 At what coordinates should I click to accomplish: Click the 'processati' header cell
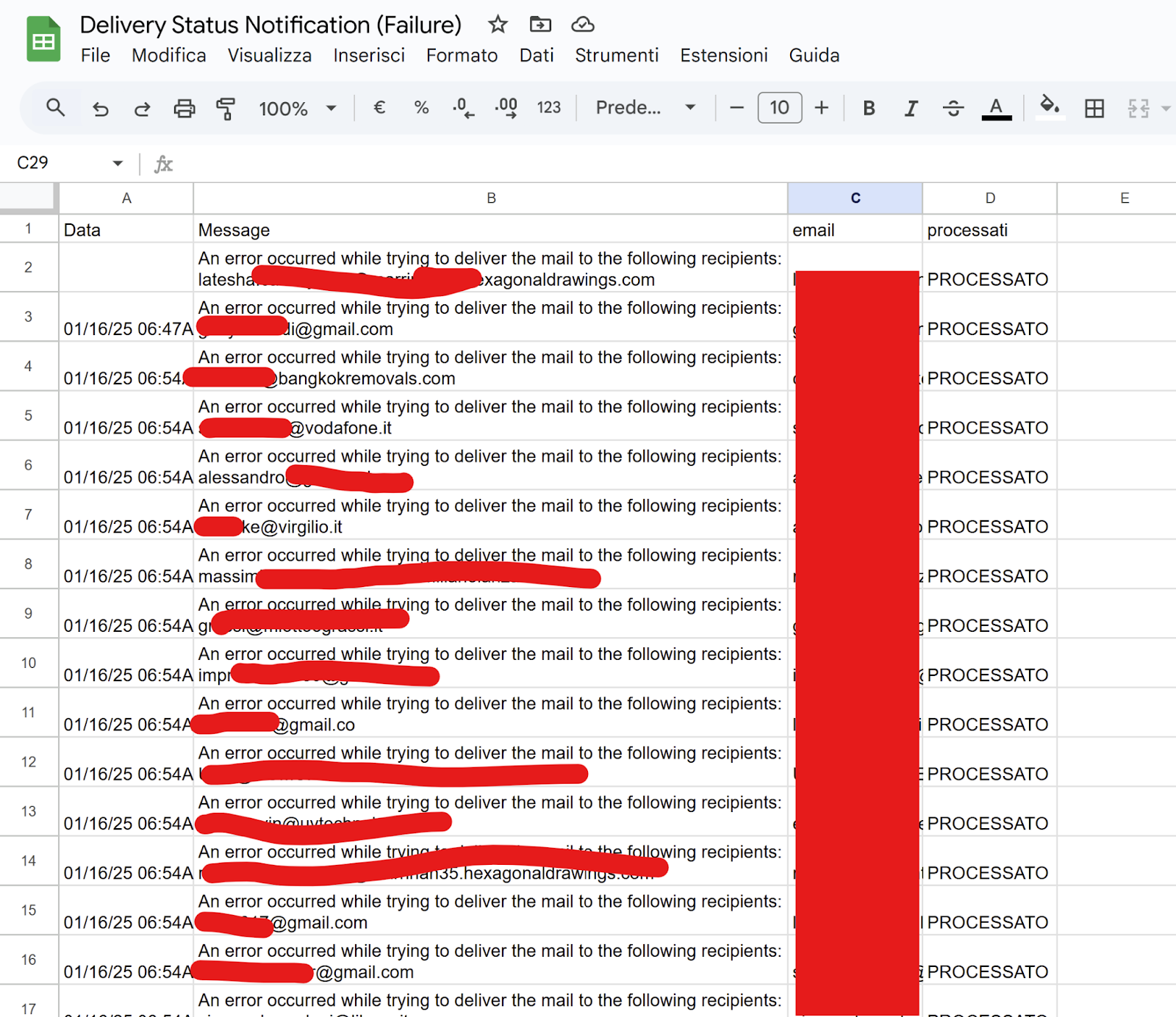990,229
